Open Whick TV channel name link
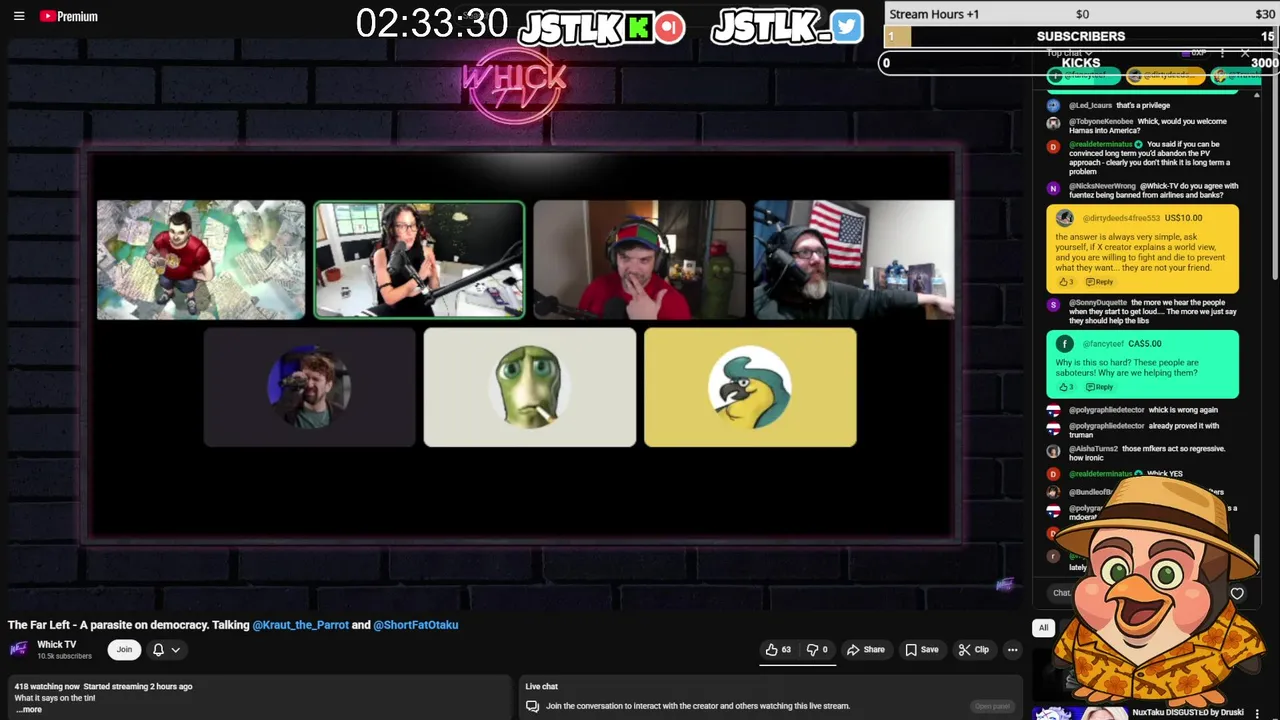 56,645
